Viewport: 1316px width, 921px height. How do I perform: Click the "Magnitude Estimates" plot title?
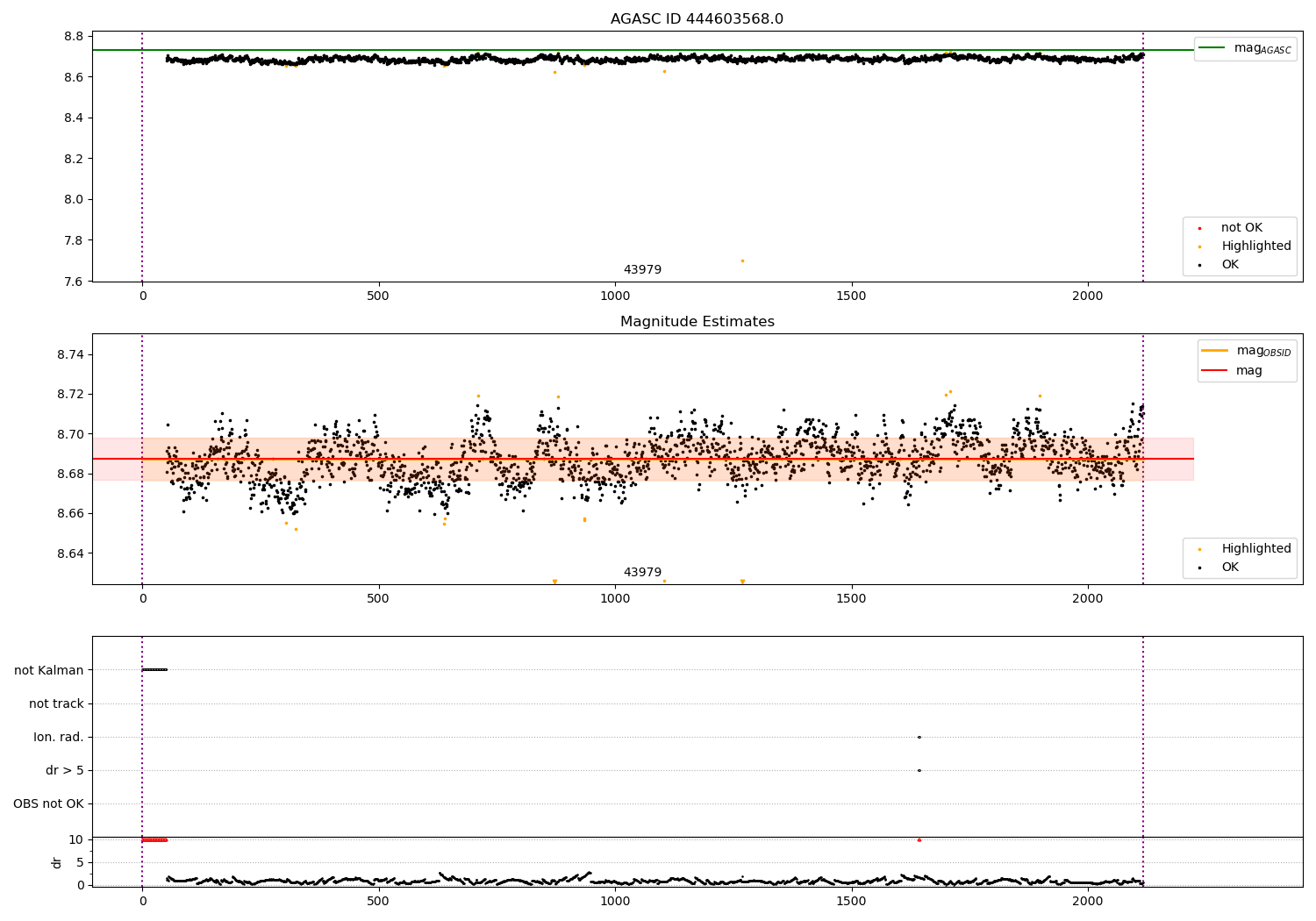click(697, 322)
